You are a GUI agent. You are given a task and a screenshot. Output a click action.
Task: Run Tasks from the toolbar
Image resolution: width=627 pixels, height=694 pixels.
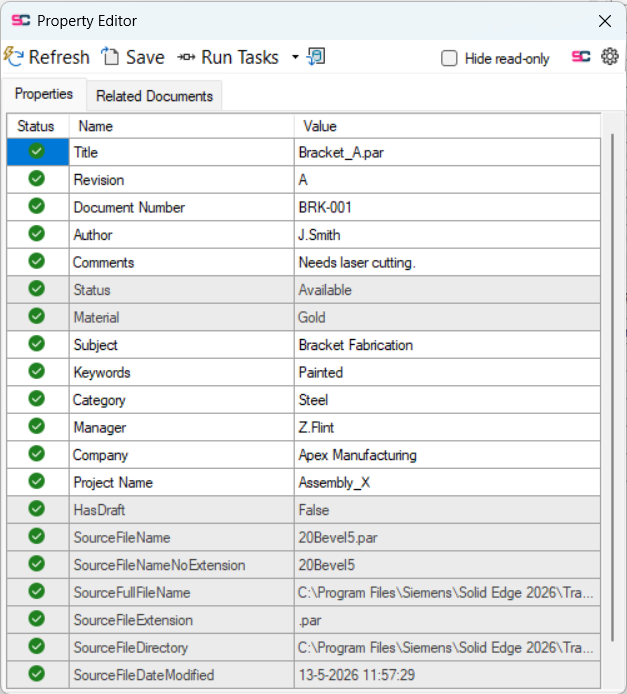click(228, 57)
